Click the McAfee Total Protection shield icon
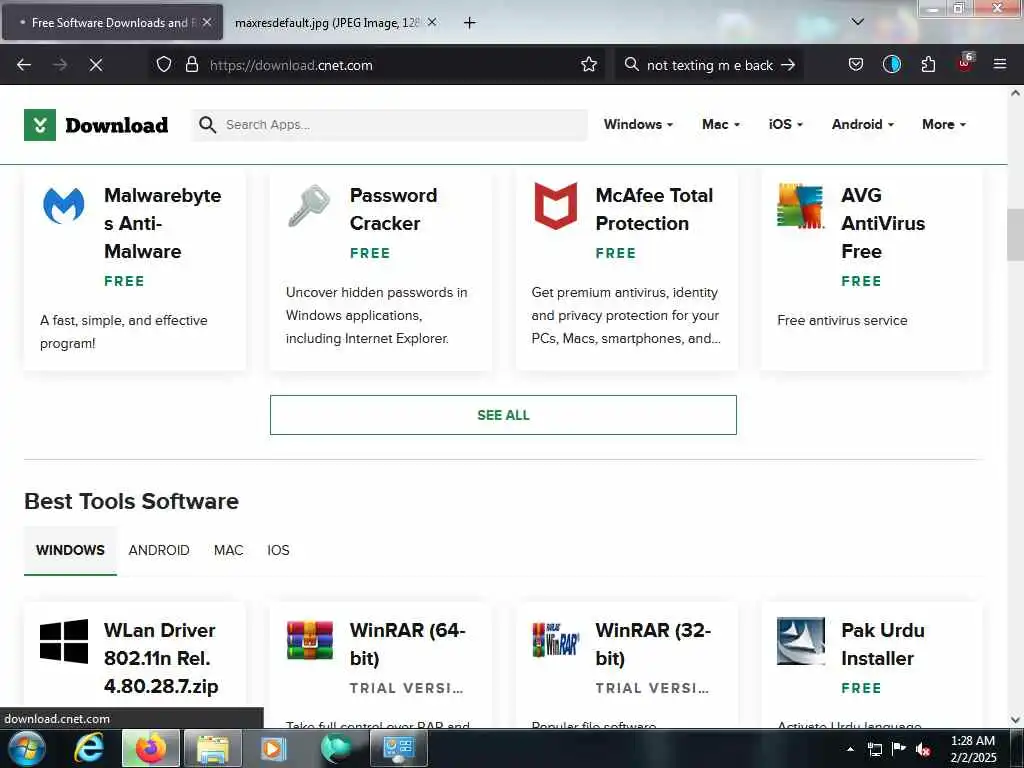 coord(555,206)
